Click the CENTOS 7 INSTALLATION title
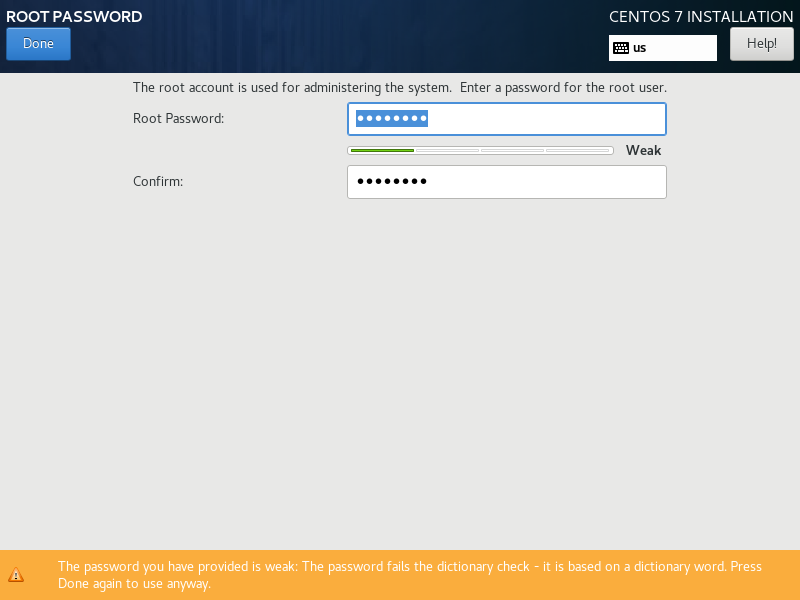 click(701, 16)
